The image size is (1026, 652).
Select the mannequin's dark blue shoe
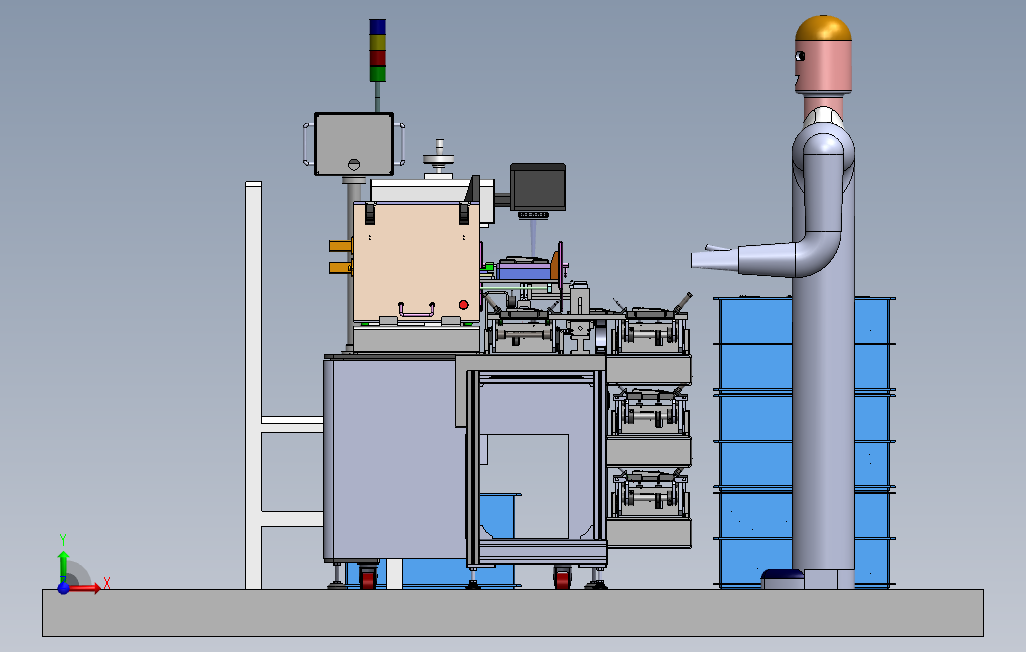tap(783, 576)
